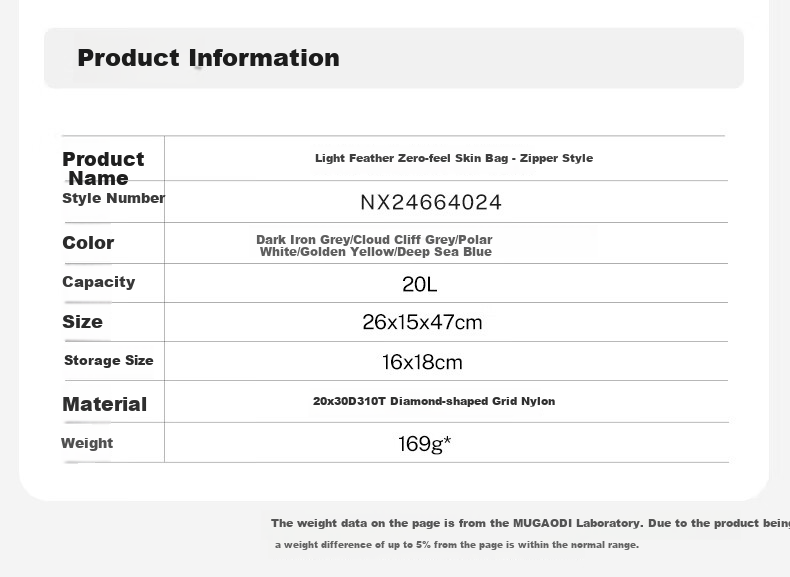790x577 pixels.
Task: Click the MUGAODI Laboratory weight disclaimer
Action: click(530, 523)
